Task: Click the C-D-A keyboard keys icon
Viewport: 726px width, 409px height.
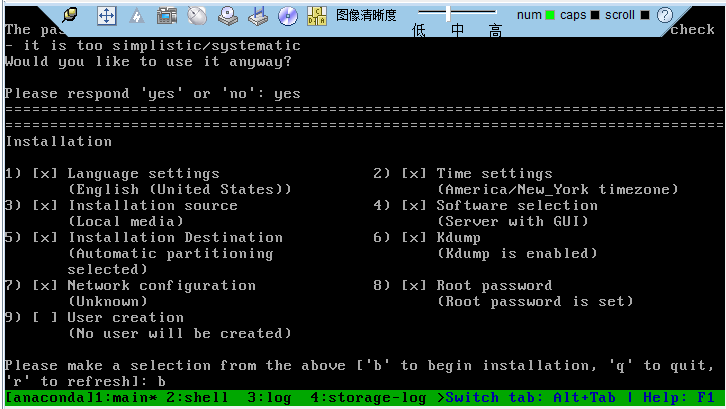Action: [318, 15]
